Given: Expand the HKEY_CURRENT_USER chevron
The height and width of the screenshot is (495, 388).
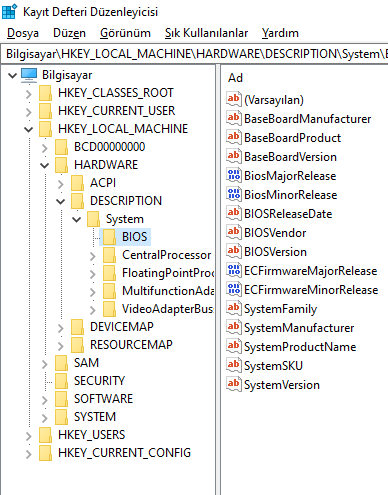Looking at the screenshot, I should point(29,112).
